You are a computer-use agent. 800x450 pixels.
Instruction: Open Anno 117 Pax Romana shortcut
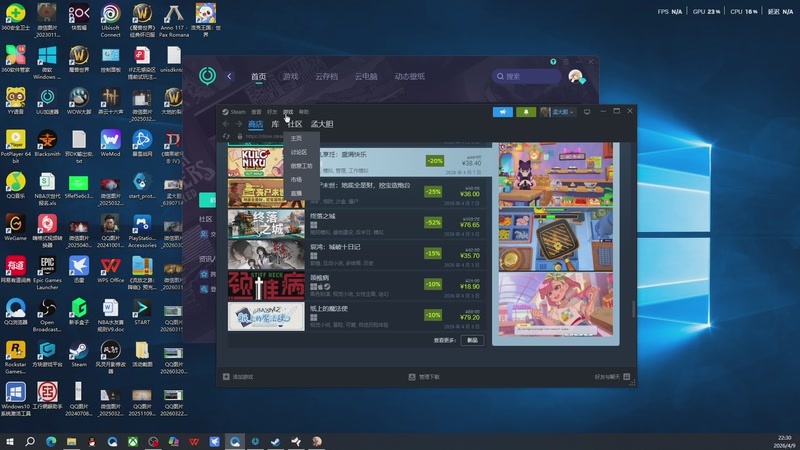[x=174, y=21]
